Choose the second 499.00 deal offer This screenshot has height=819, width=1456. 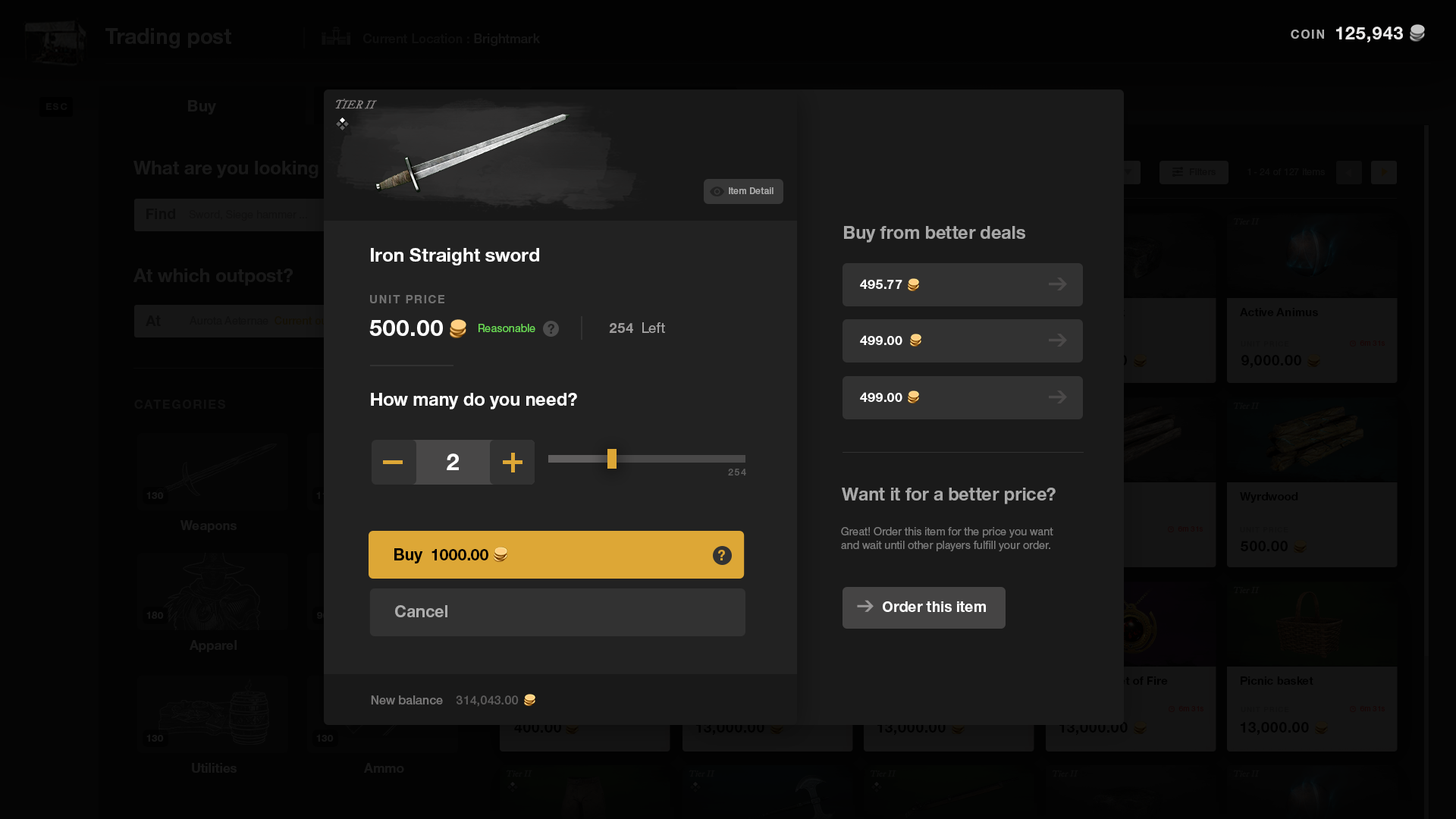tap(962, 340)
